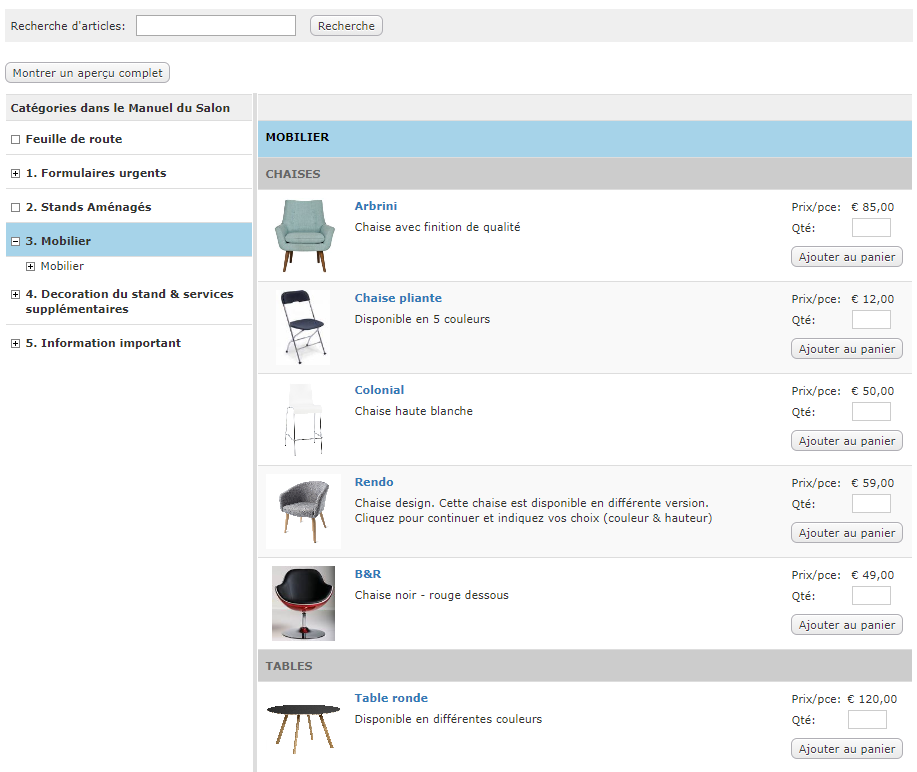Click the price € 59,00
Image resolution: width=917 pixels, height=772 pixels.
coord(873,483)
